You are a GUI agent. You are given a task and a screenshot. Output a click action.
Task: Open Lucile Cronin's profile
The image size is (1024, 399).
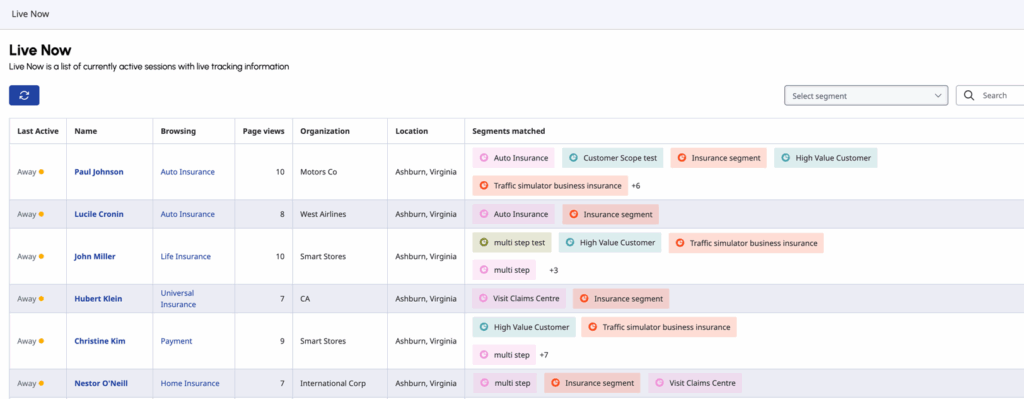coord(99,214)
